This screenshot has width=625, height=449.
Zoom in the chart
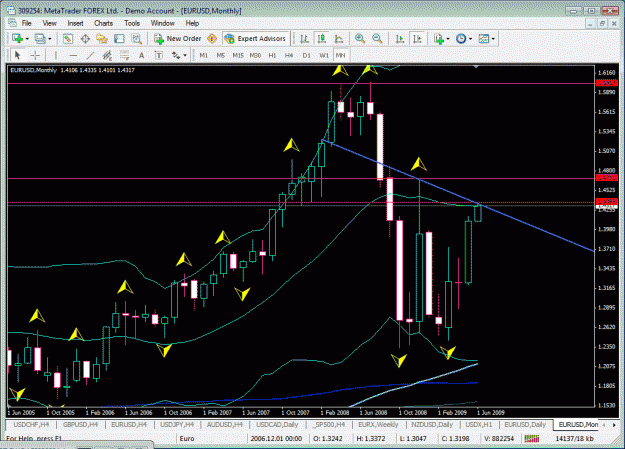click(x=360, y=39)
